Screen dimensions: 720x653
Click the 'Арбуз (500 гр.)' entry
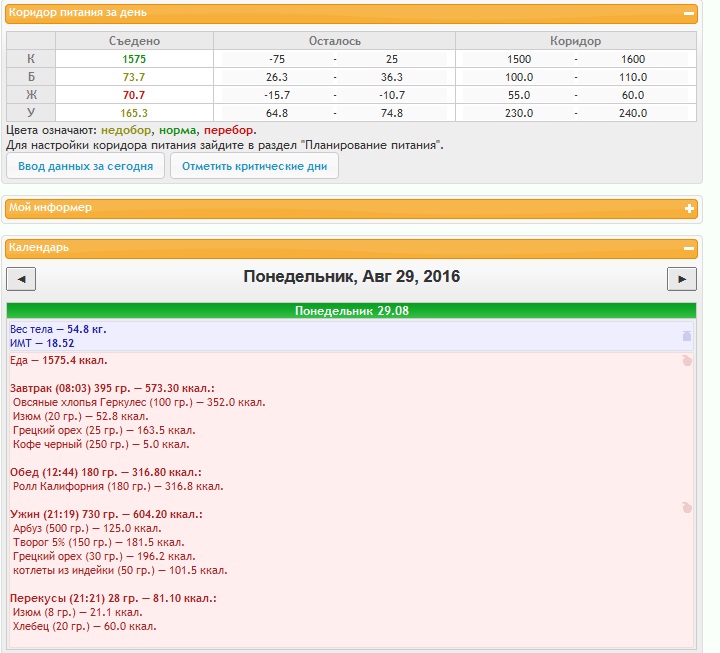pyautogui.click(x=87, y=528)
